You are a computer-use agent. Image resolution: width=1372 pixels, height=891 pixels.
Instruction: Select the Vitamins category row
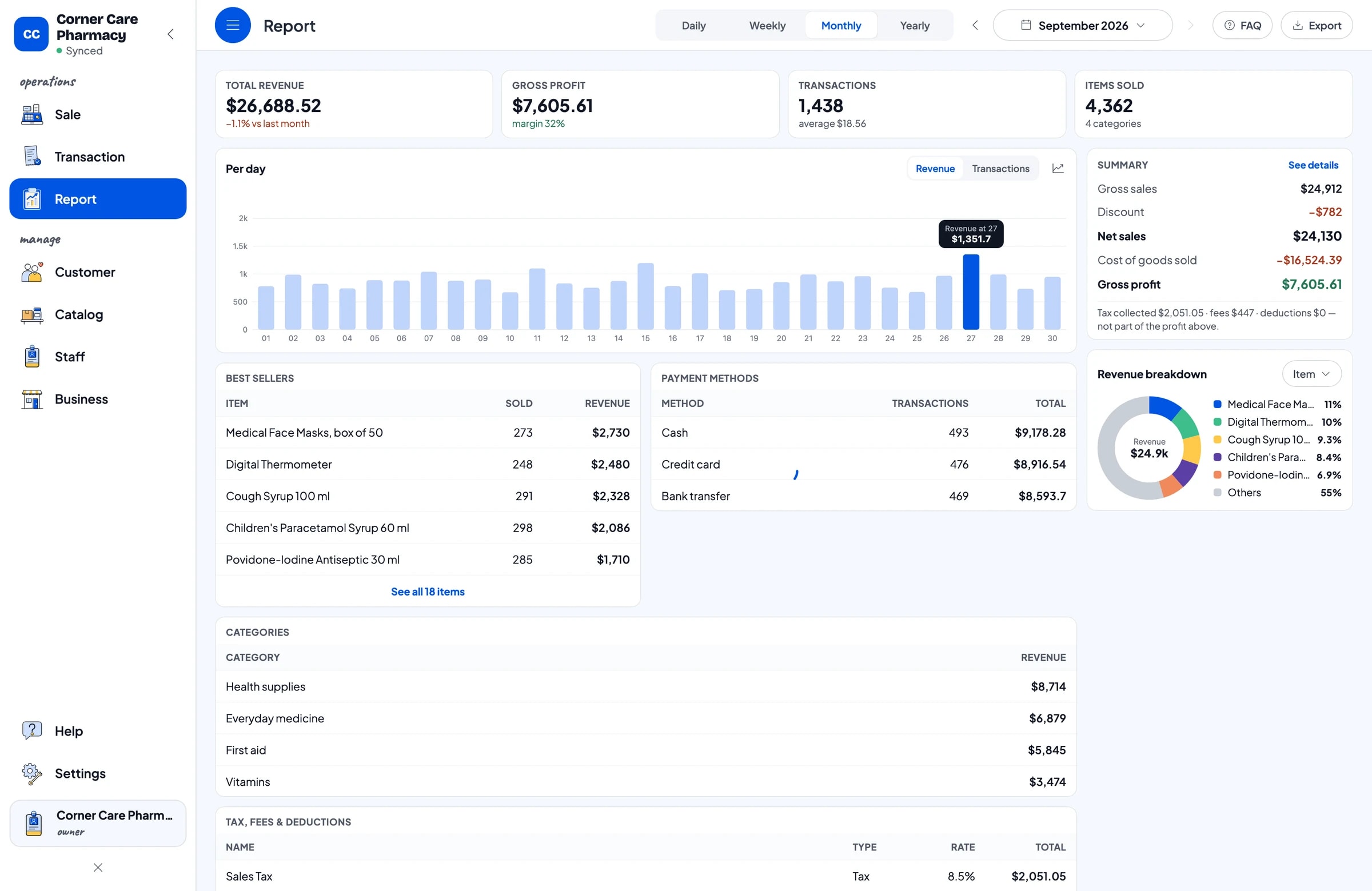click(645, 781)
